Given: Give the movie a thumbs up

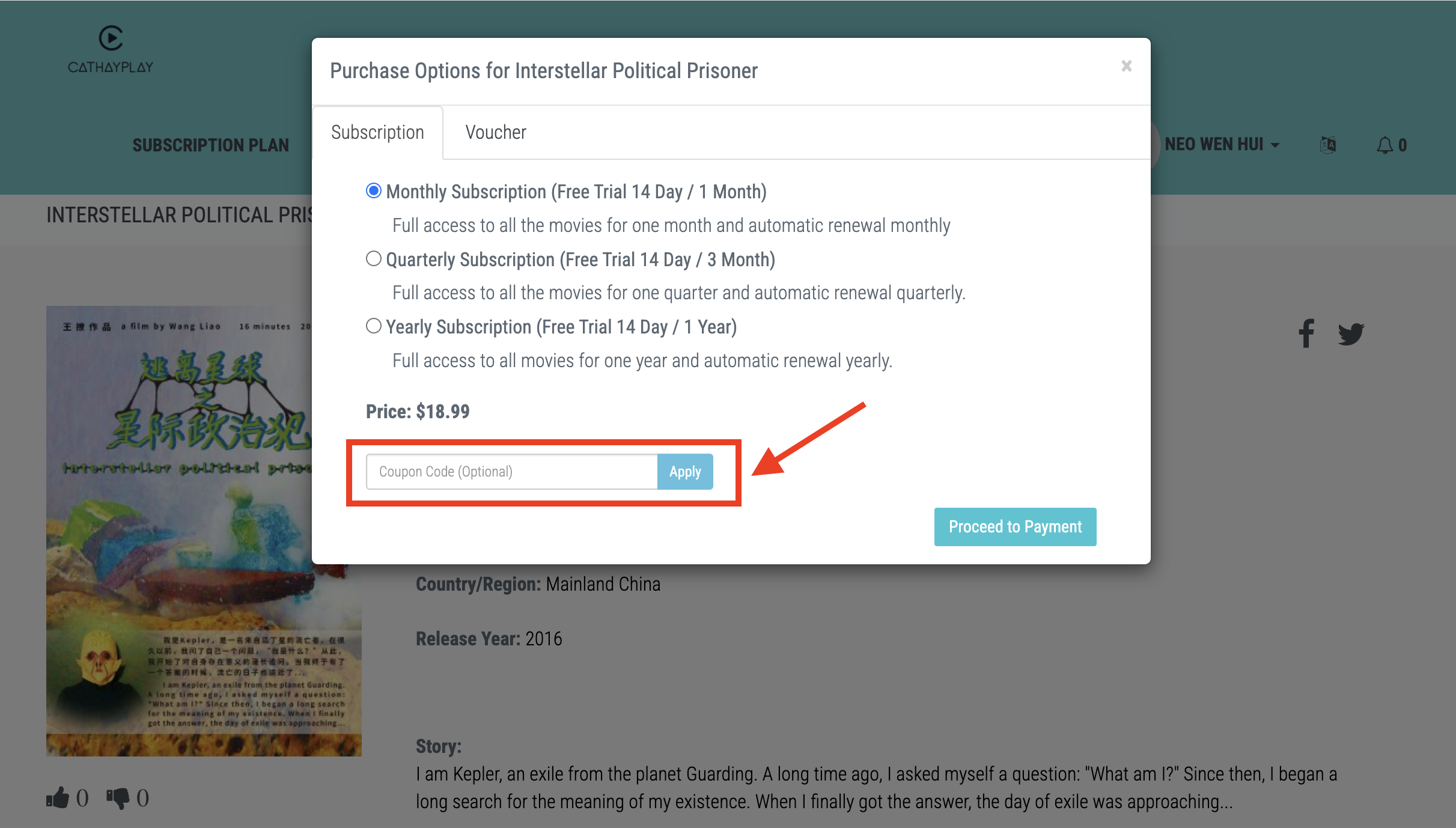Looking at the screenshot, I should point(58,797).
